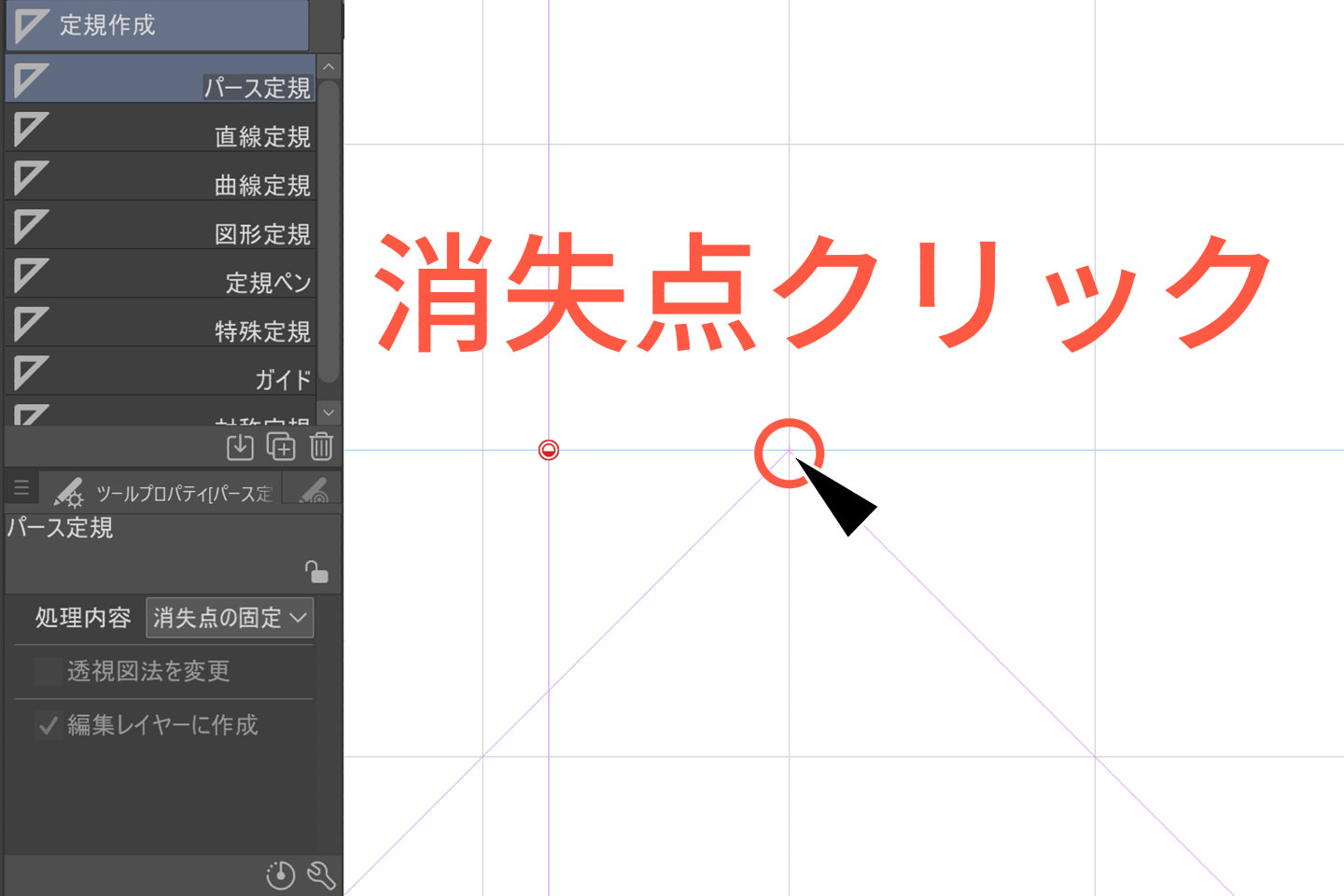Image resolution: width=1344 pixels, height=896 pixels.
Task: Click the duplicate sub tool icon
Action: (x=281, y=447)
